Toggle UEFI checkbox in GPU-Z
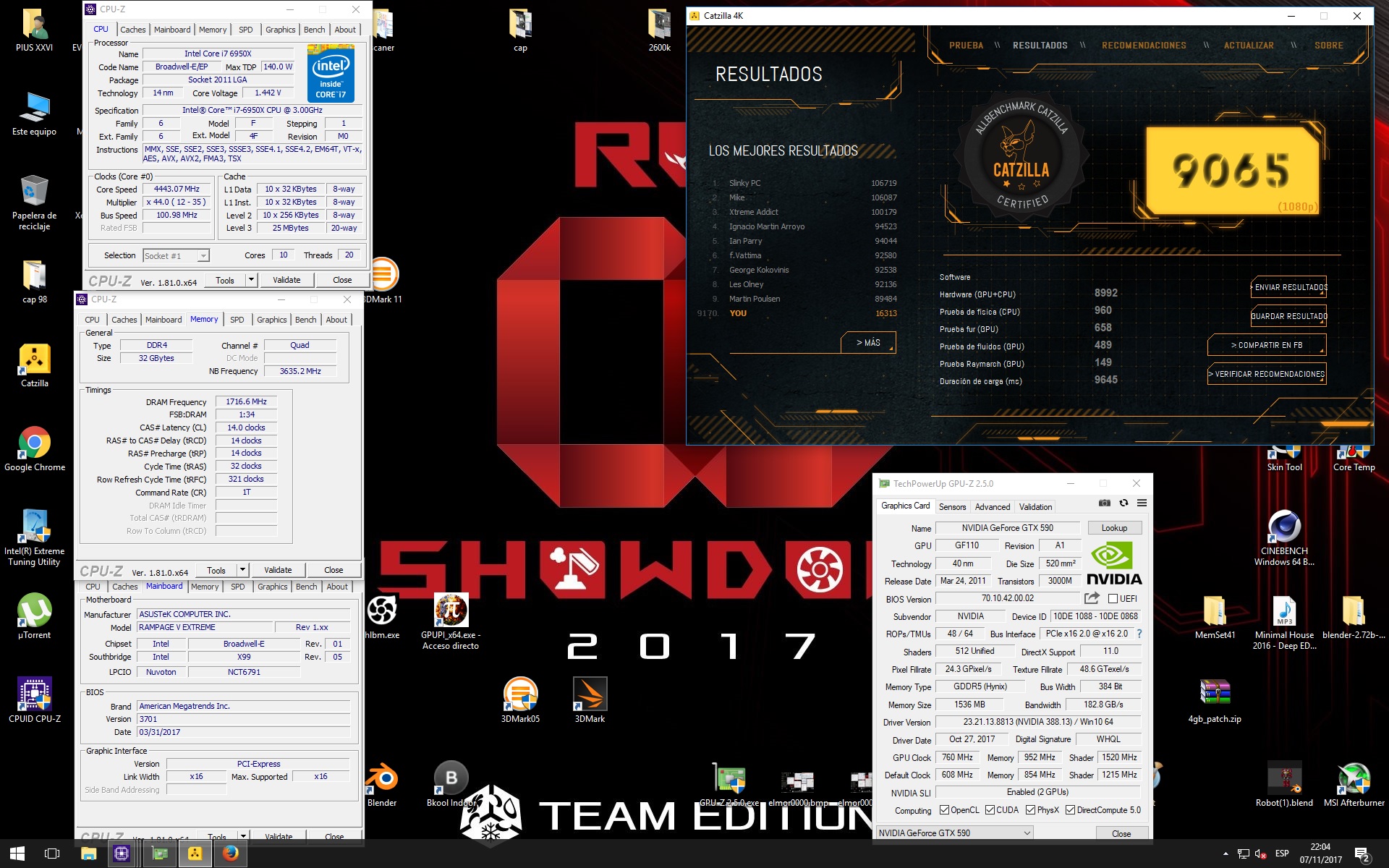The height and width of the screenshot is (868, 1389). pyautogui.click(x=1113, y=598)
